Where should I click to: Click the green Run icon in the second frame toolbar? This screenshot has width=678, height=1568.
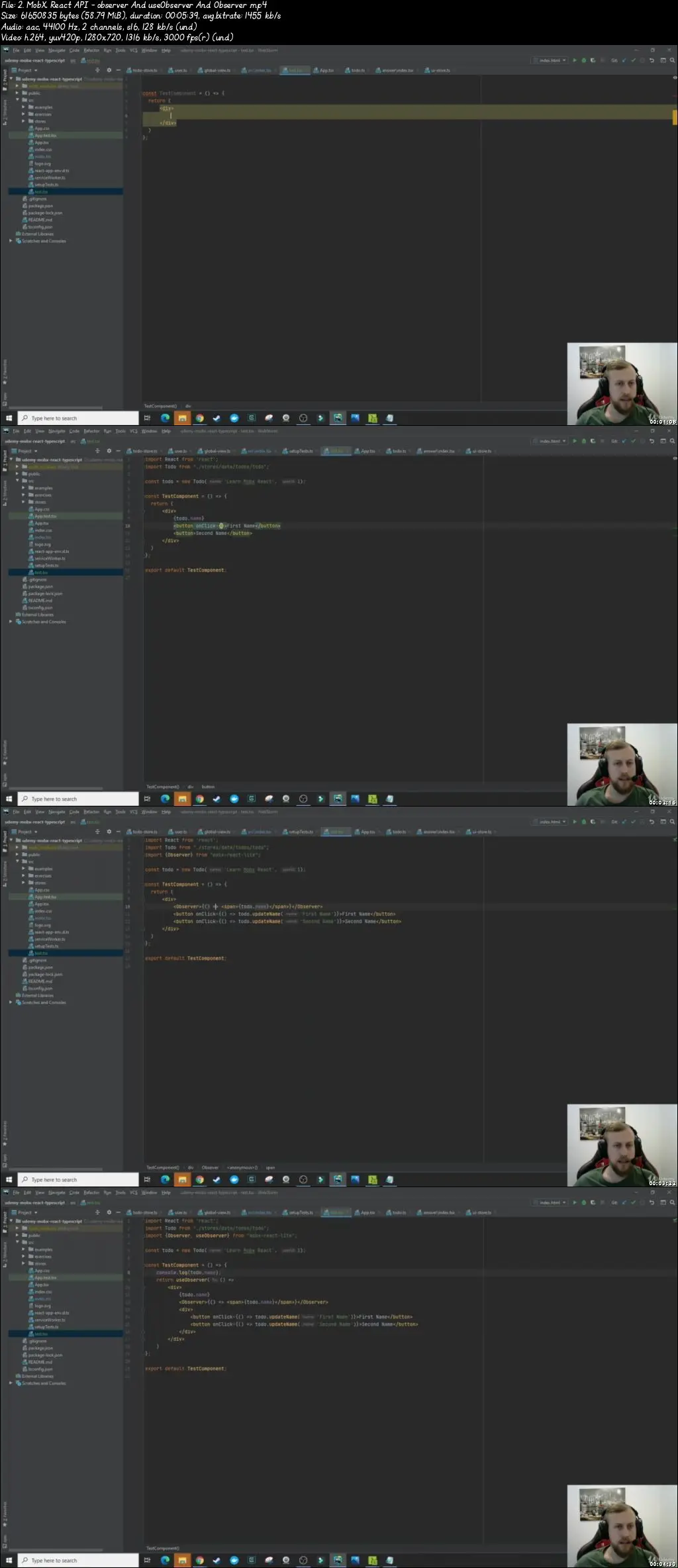coord(574,441)
